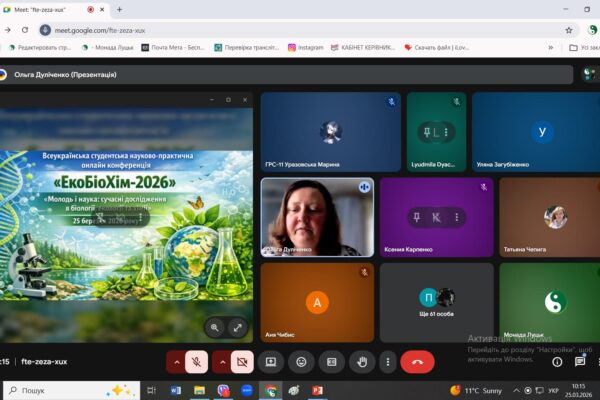Expand video settings arrow beside camera

point(221,361)
